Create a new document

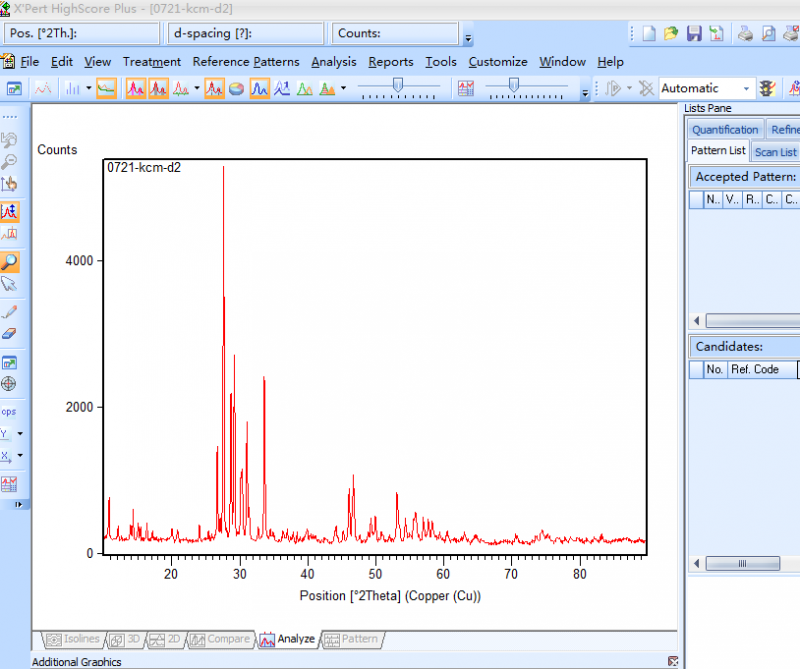click(650, 33)
